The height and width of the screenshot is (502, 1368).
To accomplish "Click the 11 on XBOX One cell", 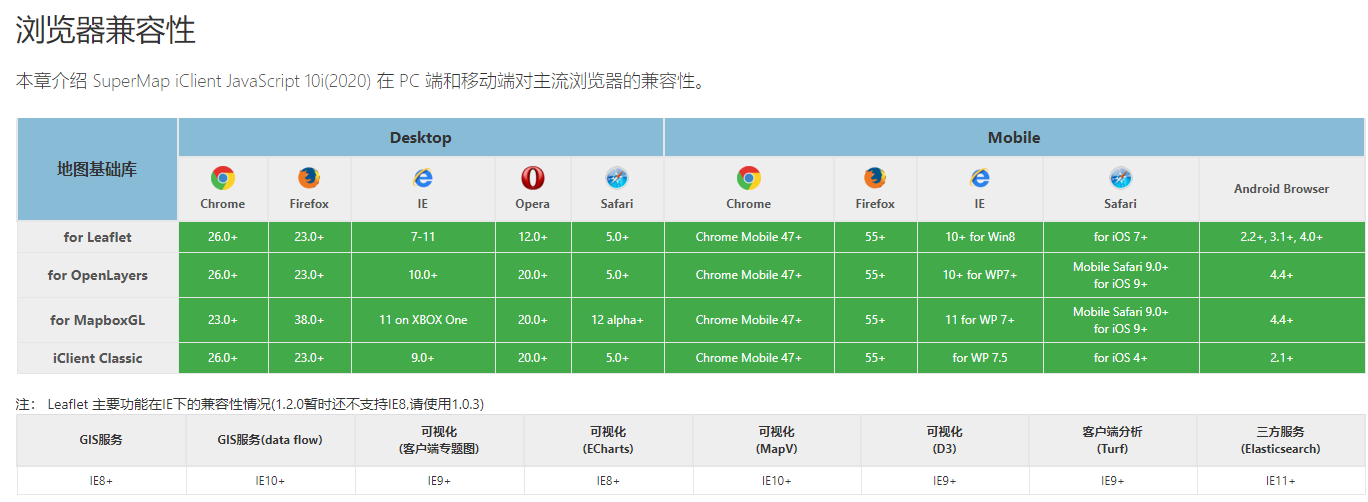I will [422, 320].
